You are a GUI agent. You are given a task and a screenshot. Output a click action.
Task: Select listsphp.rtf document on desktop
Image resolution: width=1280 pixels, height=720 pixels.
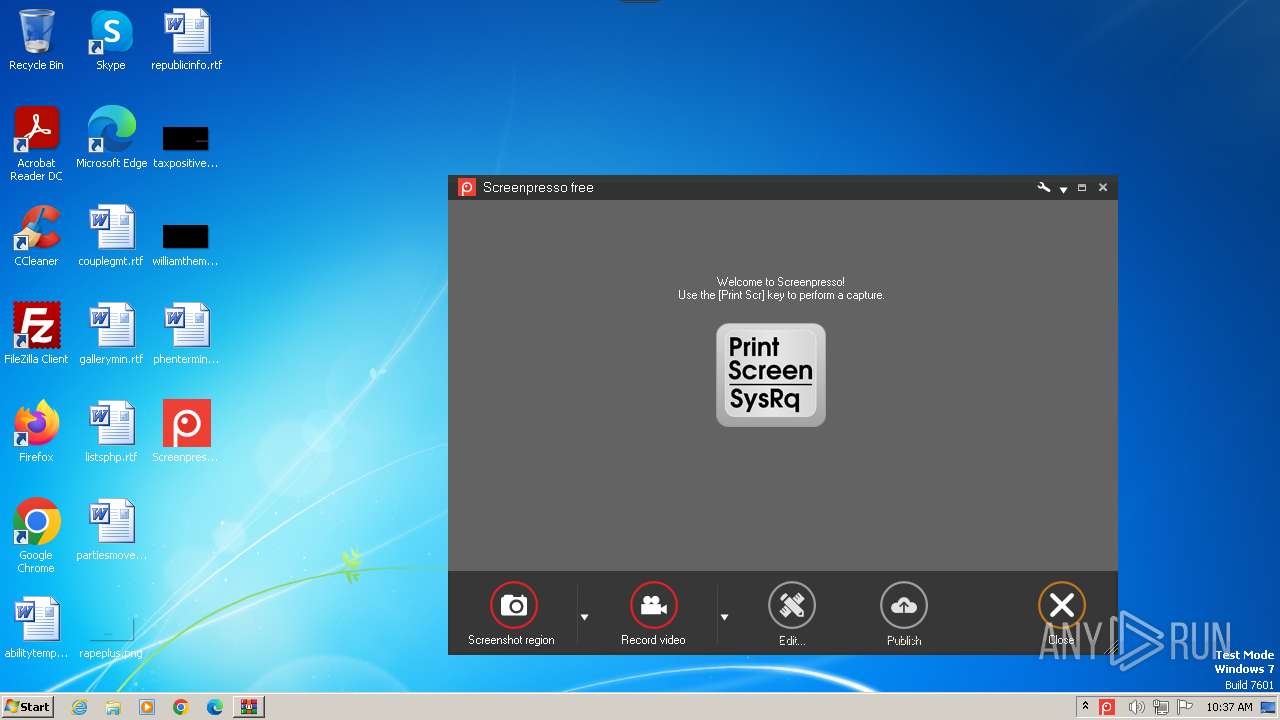tap(111, 432)
